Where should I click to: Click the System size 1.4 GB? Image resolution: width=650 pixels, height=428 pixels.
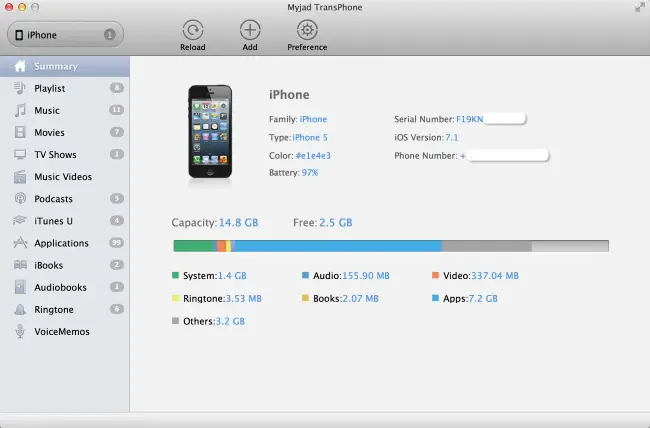click(232, 276)
